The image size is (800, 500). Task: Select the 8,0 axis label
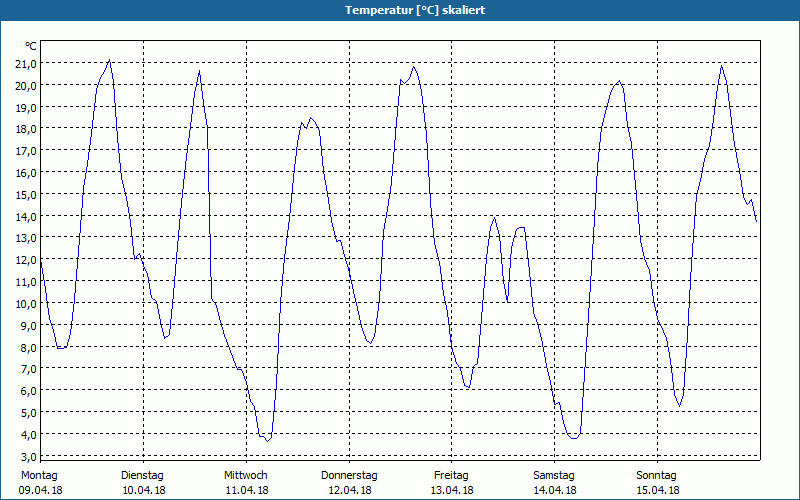pyautogui.click(x=29, y=348)
